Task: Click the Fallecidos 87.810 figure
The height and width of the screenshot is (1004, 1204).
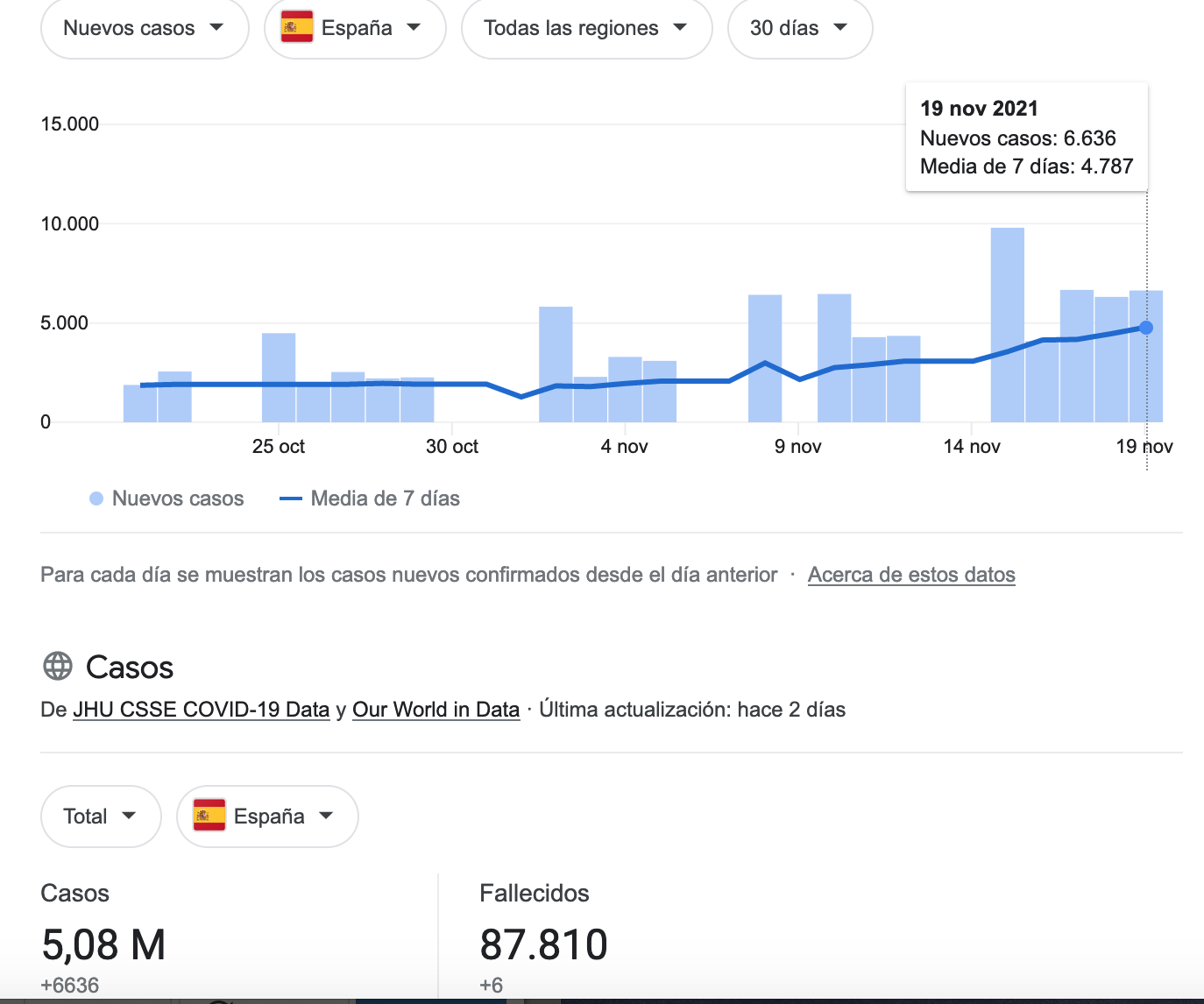Action: coord(543,944)
